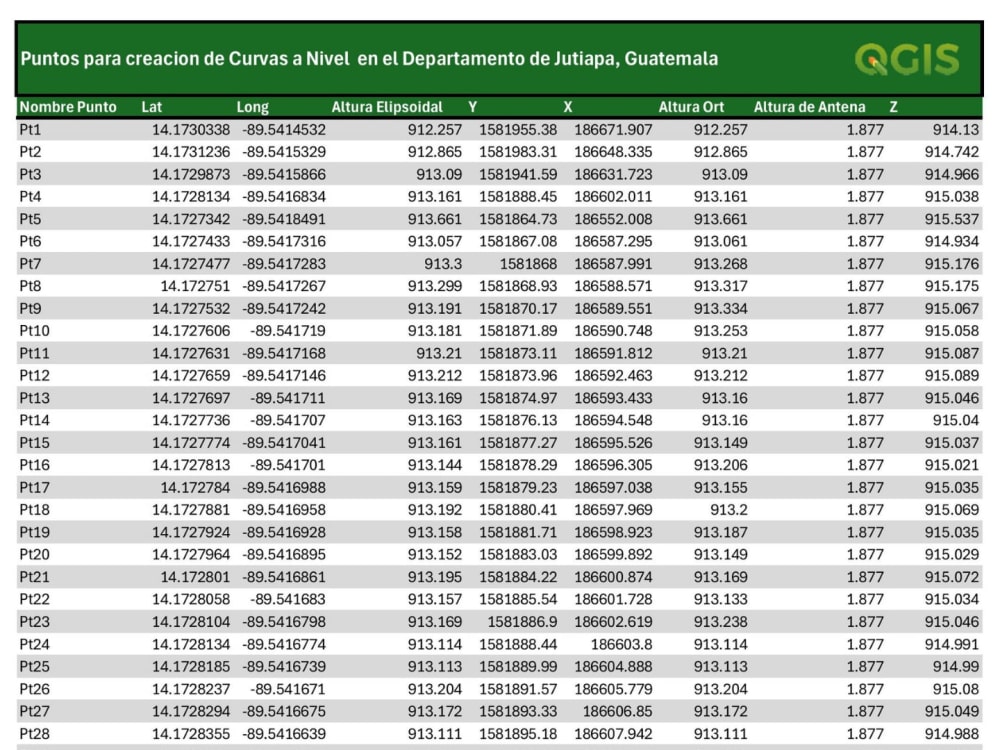Click longitude cell '-89.541719'
This screenshot has height=750, width=1000.
point(288,331)
